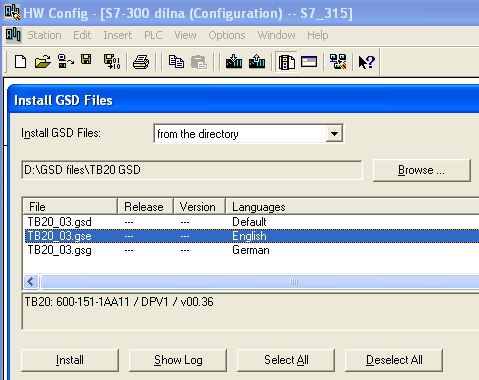Select the TB20_03.gse file row
This screenshot has height=380, width=479.
252,236
